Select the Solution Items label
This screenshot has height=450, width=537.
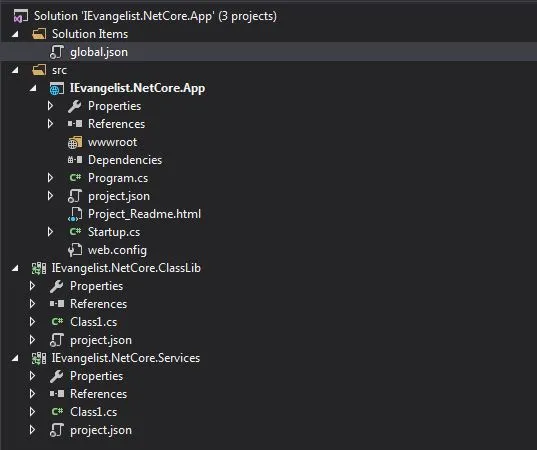(x=90, y=34)
